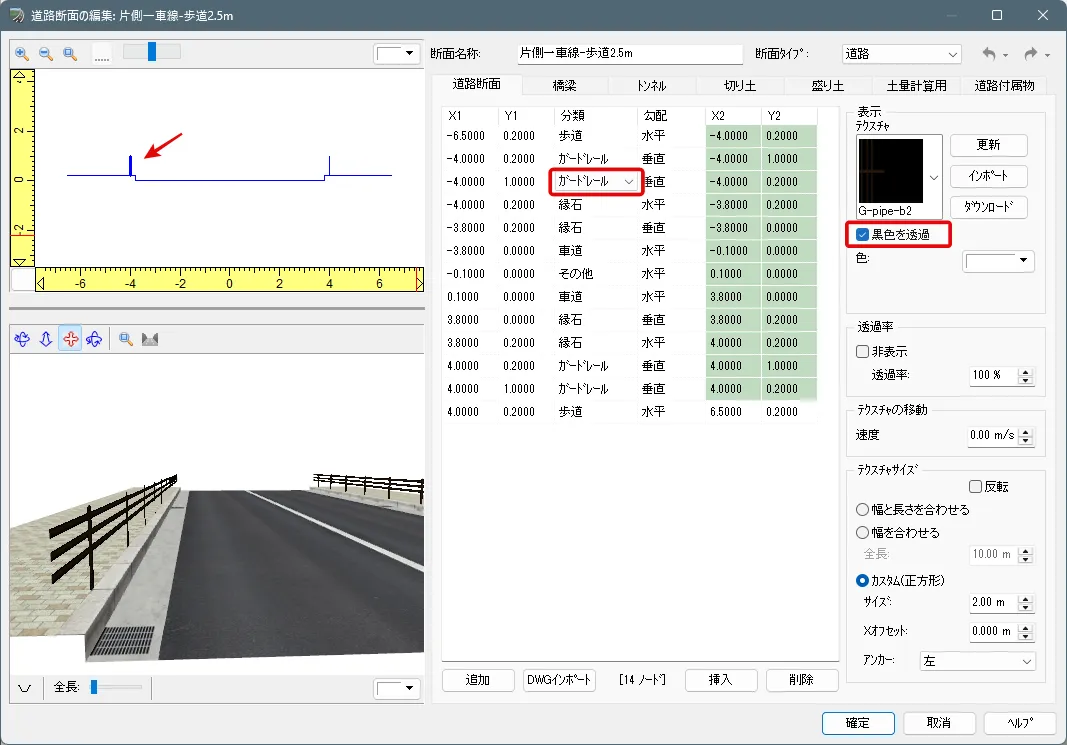1067x745 pixels.
Task: Expand the アンカー dropdown showing 左
Action: pos(977,661)
